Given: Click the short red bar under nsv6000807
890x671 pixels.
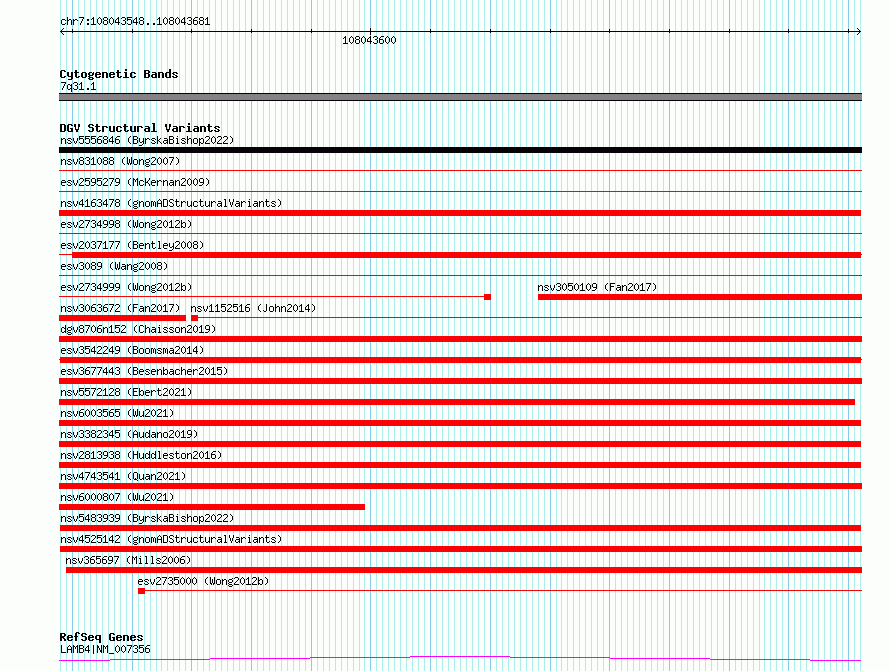Looking at the screenshot, I should click(x=212, y=507).
